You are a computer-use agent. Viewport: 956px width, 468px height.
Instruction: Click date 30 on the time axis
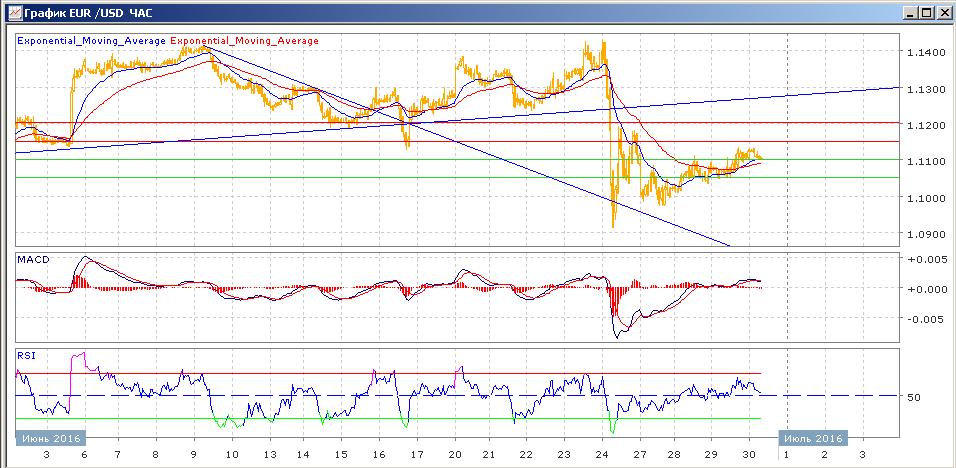(x=750, y=454)
